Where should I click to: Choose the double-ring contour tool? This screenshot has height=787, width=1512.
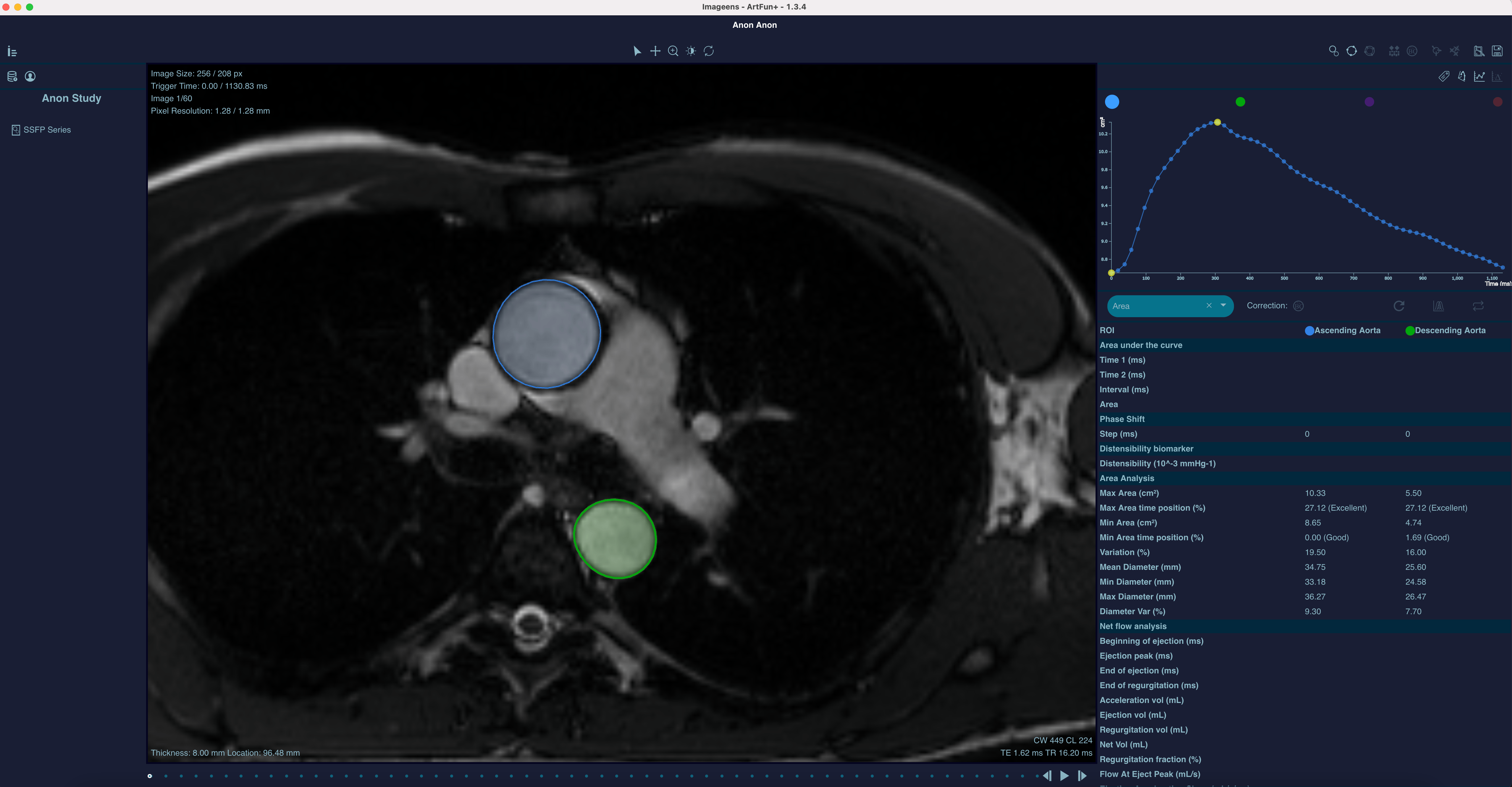(1369, 51)
